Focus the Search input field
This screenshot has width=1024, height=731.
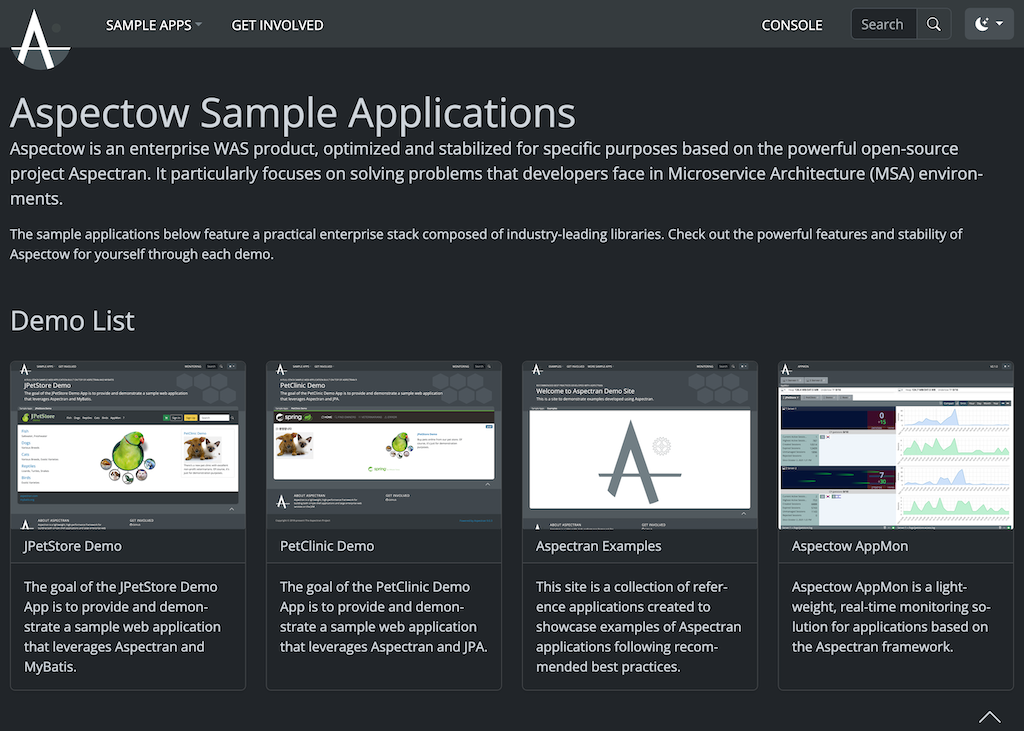coord(884,24)
